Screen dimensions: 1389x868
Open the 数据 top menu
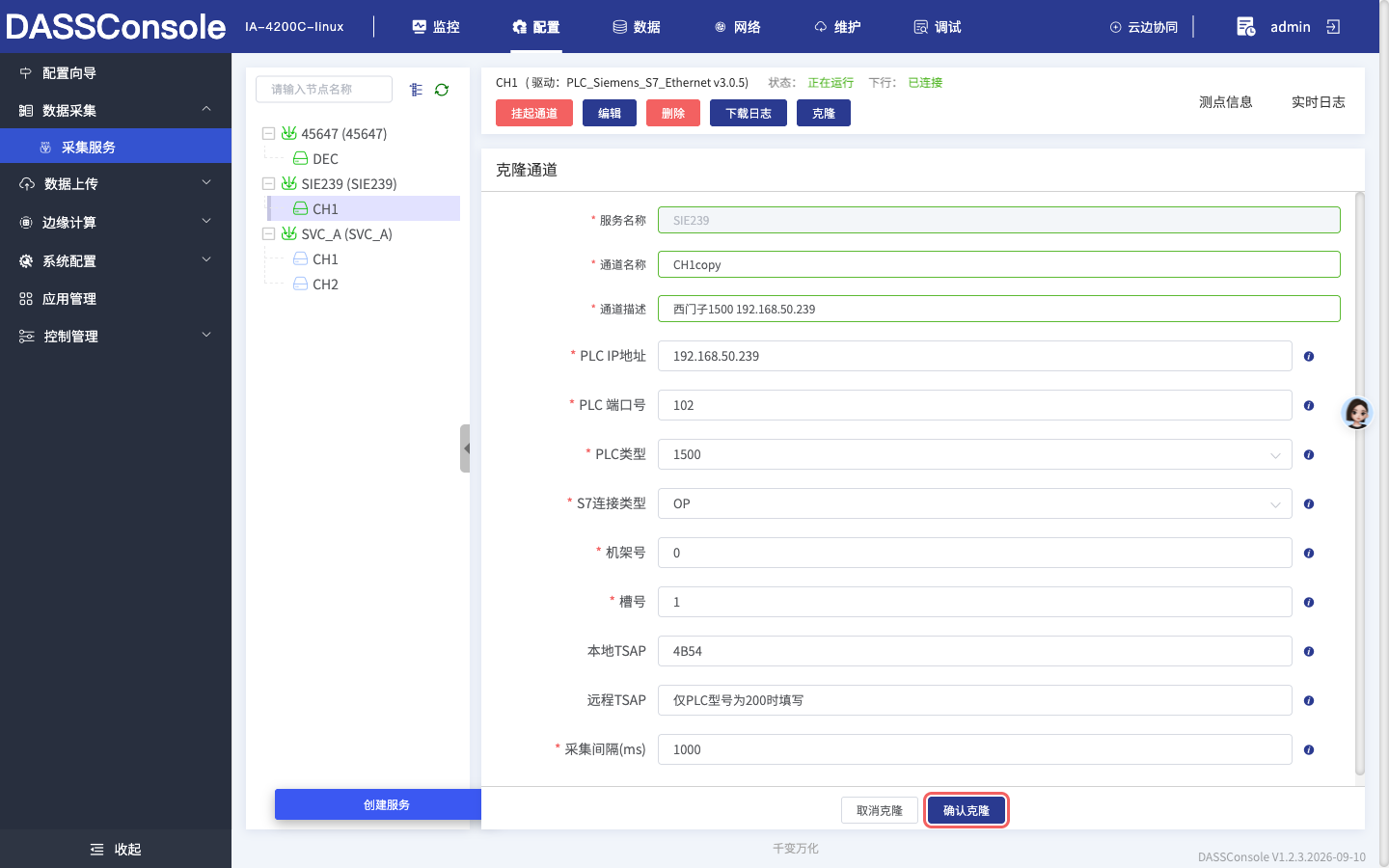(x=637, y=27)
